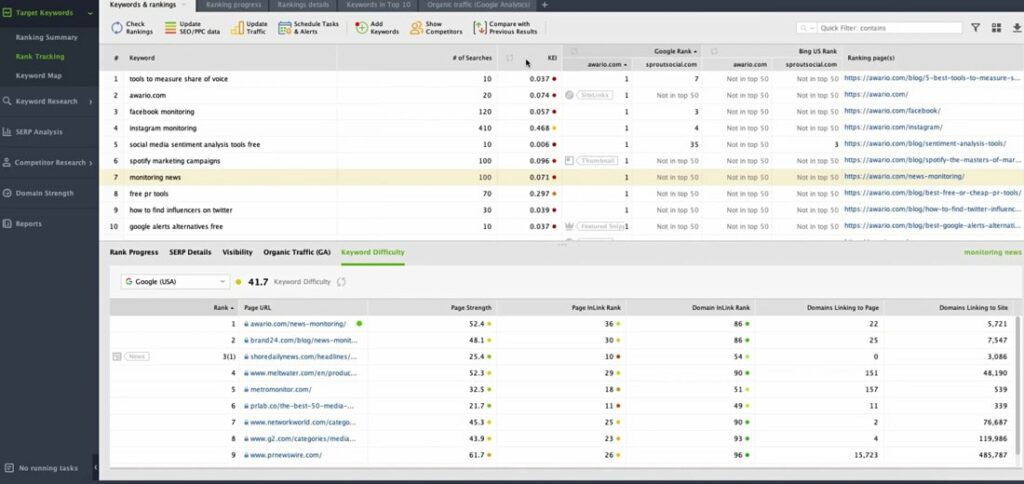Open the awario.com/facebook/ ranking page link
The image size is (1024, 484).
click(x=892, y=111)
